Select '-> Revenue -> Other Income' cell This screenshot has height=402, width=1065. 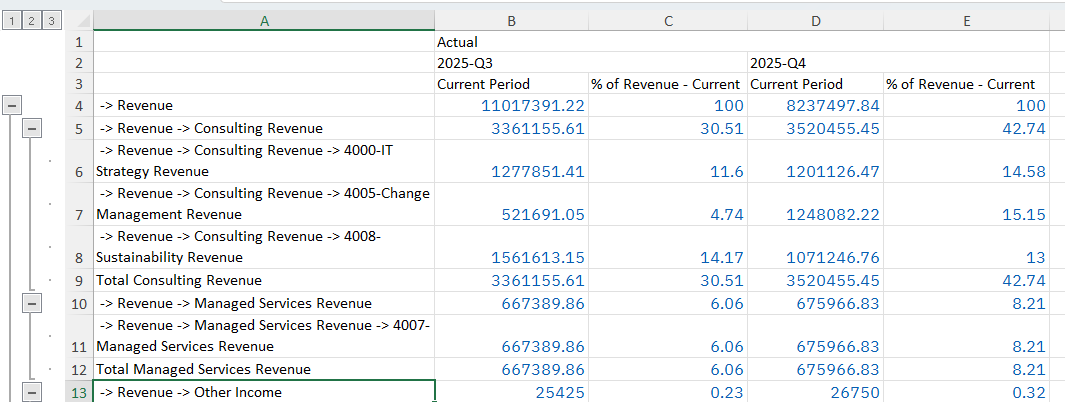pyautogui.click(x=264, y=392)
